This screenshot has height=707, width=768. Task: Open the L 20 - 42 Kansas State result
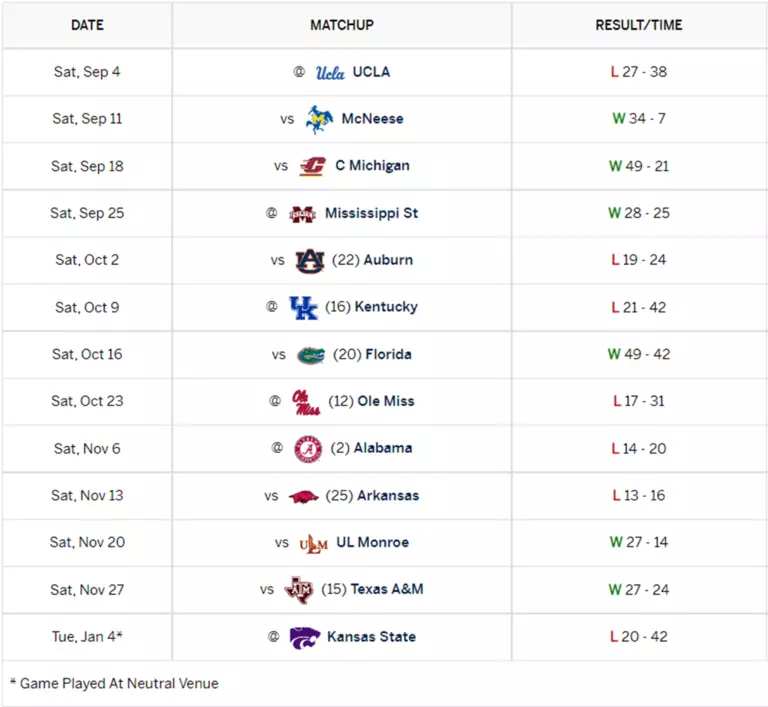639,636
